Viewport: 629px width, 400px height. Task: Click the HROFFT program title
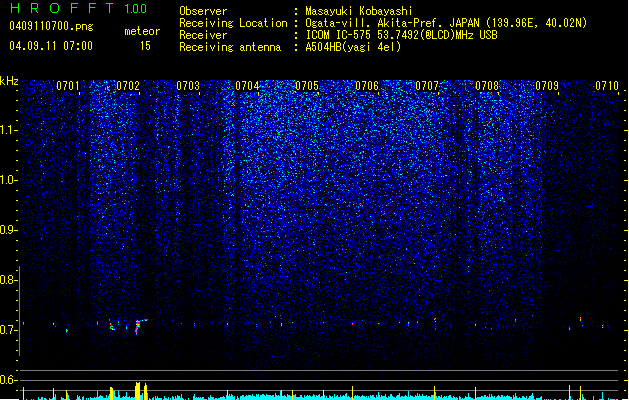point(62,8)
